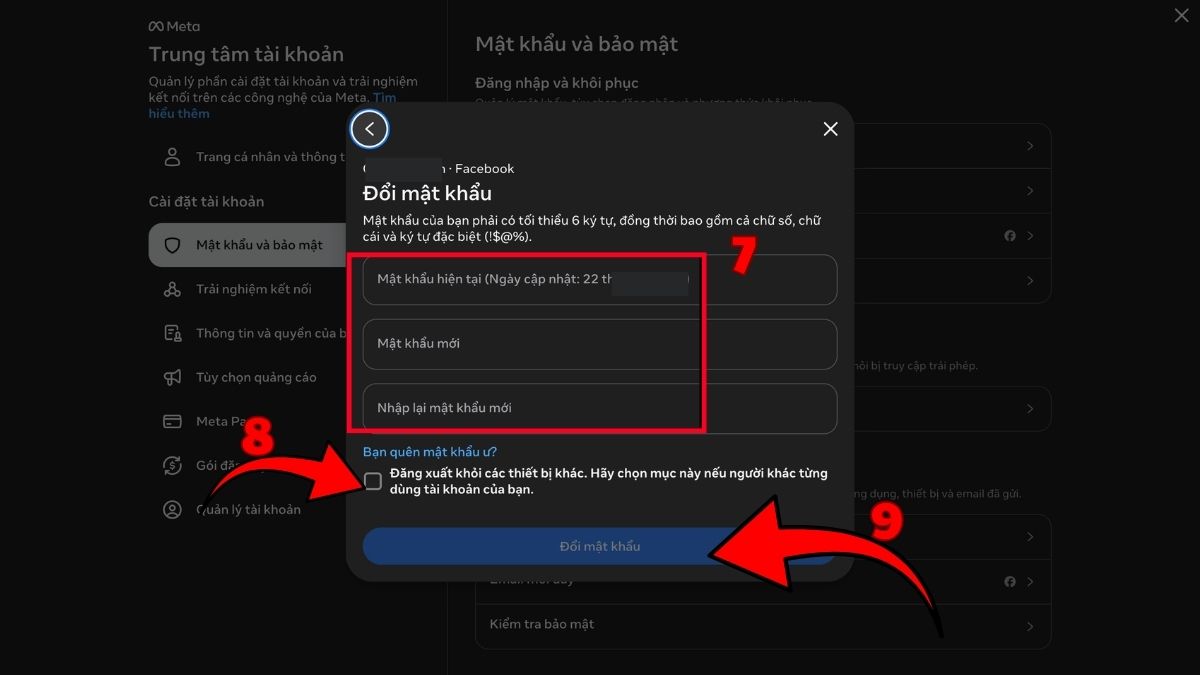Click the Meta logo

click(174, 26)
